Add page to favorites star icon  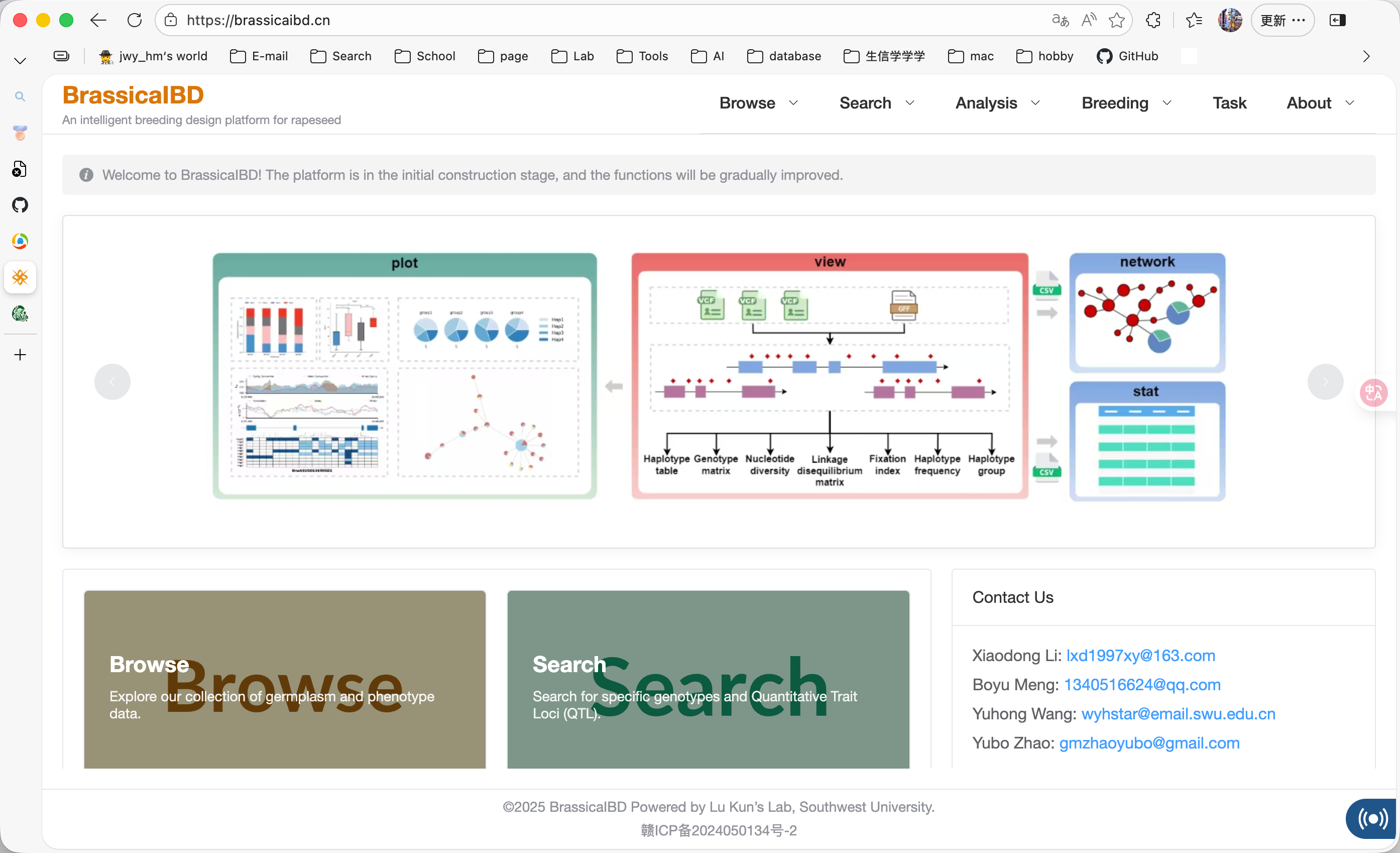[1116, 21]
